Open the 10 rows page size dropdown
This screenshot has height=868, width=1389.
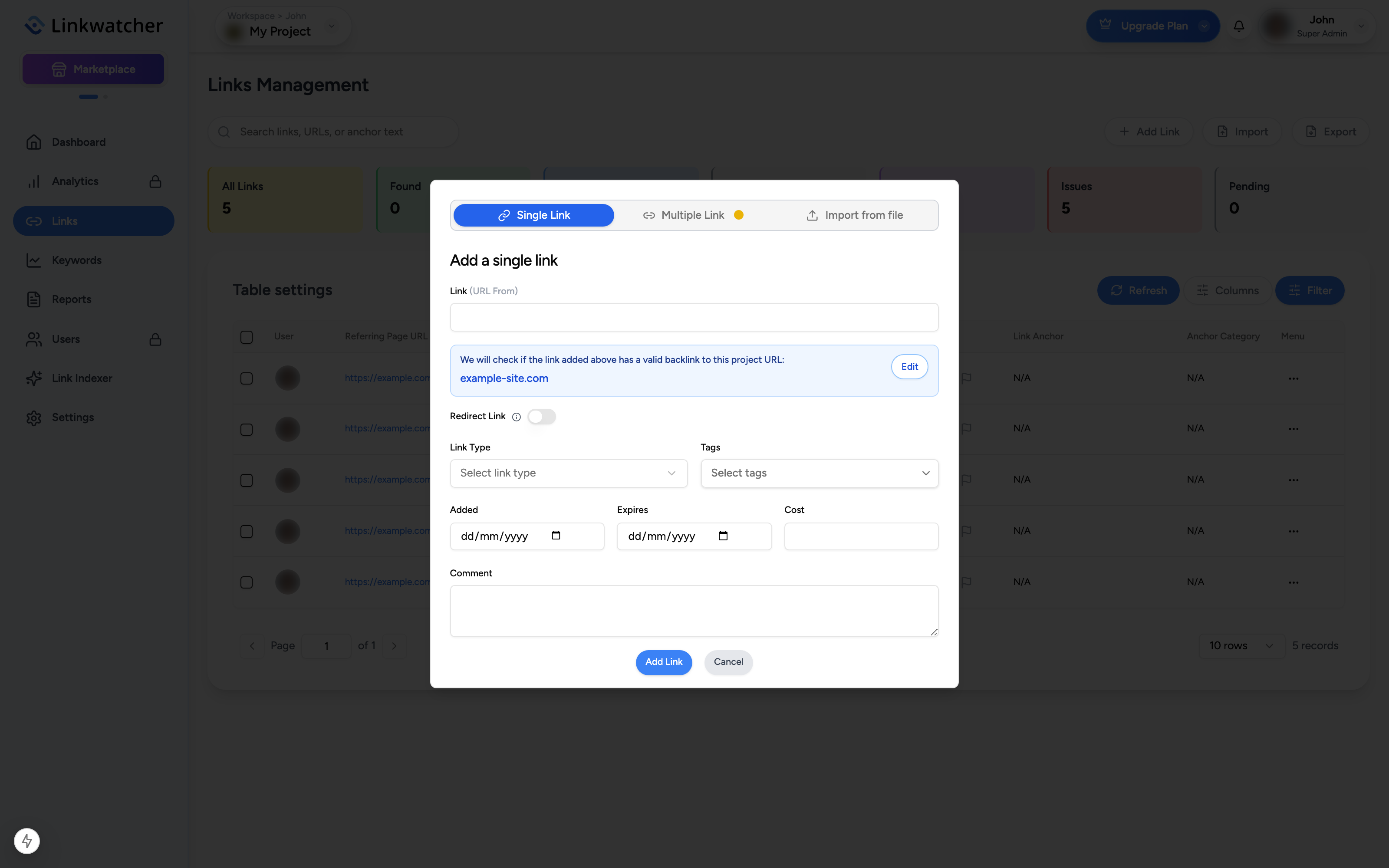(1241, 646)
